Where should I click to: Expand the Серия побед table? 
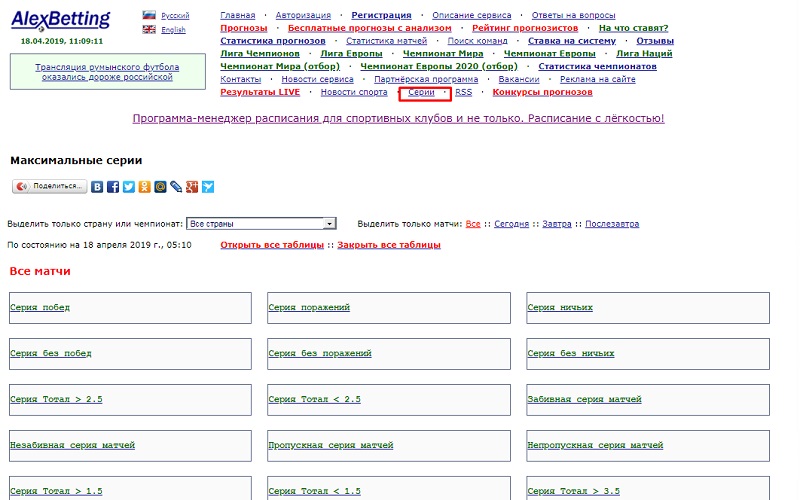pos(40,307)
